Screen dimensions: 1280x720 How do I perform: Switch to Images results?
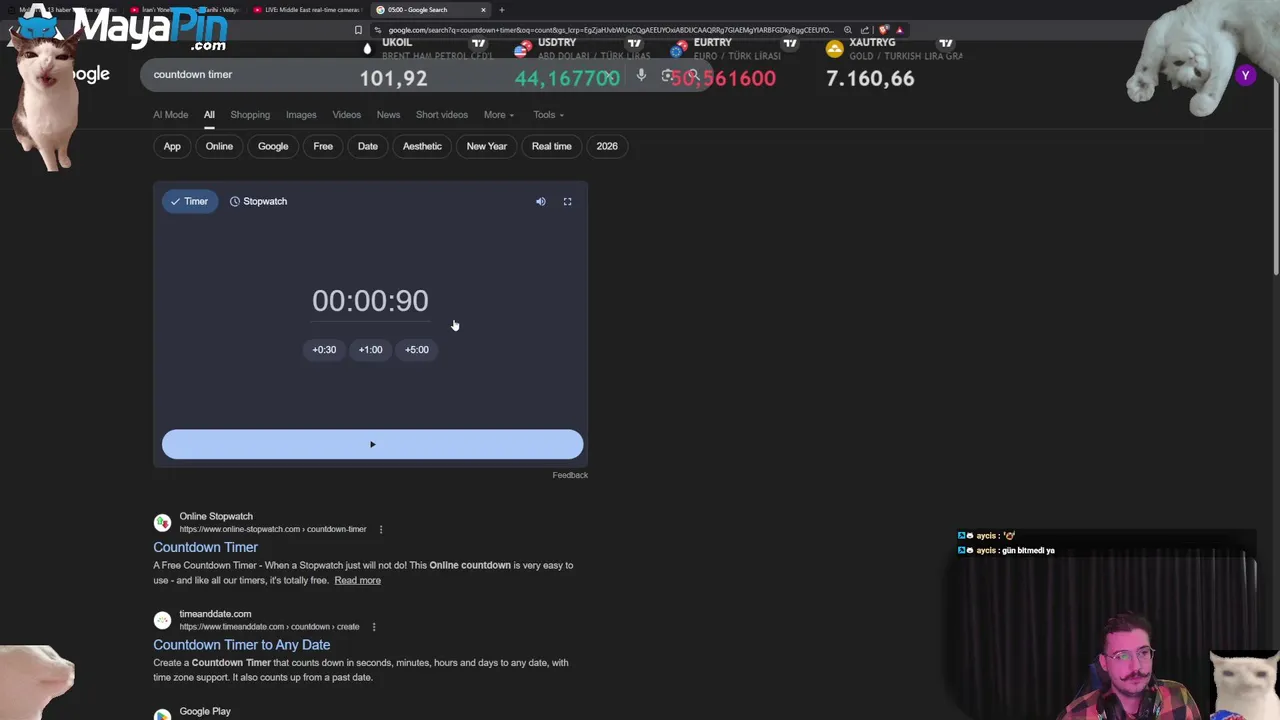pos(301,115)
